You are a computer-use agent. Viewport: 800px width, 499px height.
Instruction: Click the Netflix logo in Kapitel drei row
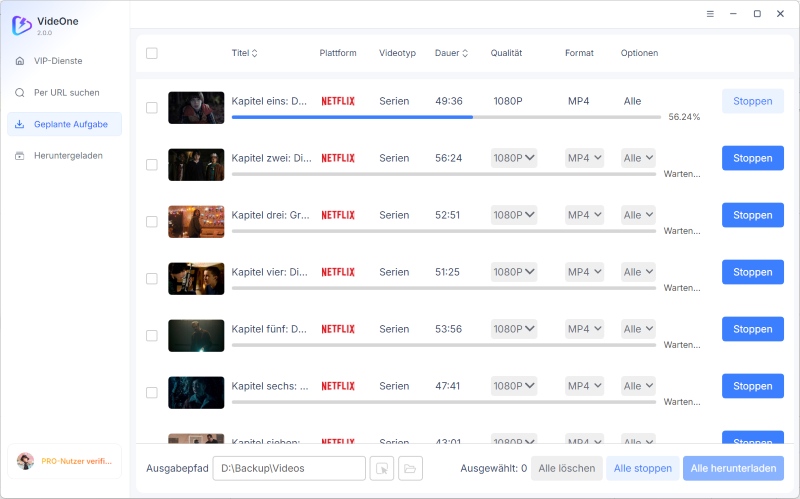(x=338, y=215)
